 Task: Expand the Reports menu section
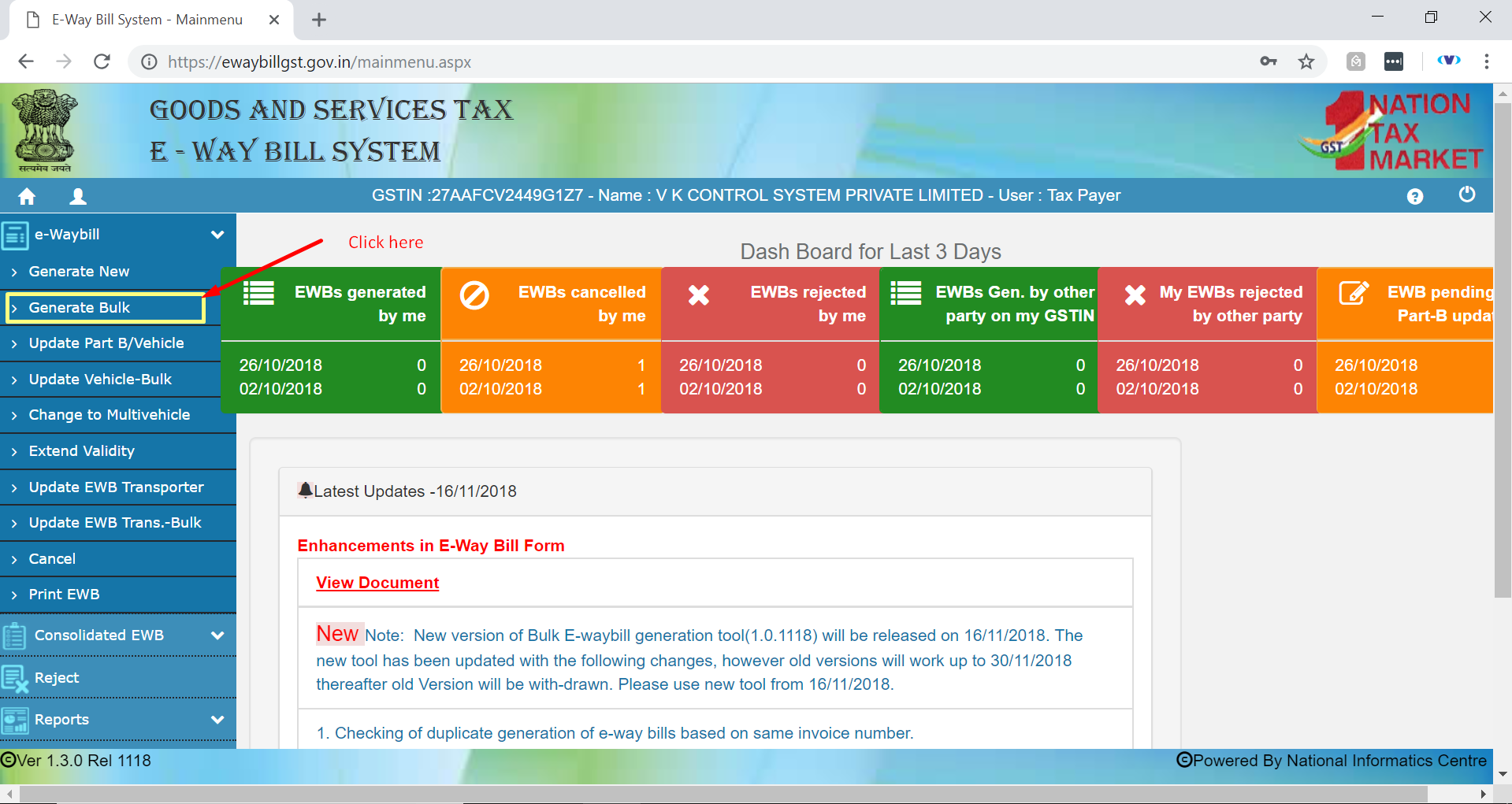(217, 720)
